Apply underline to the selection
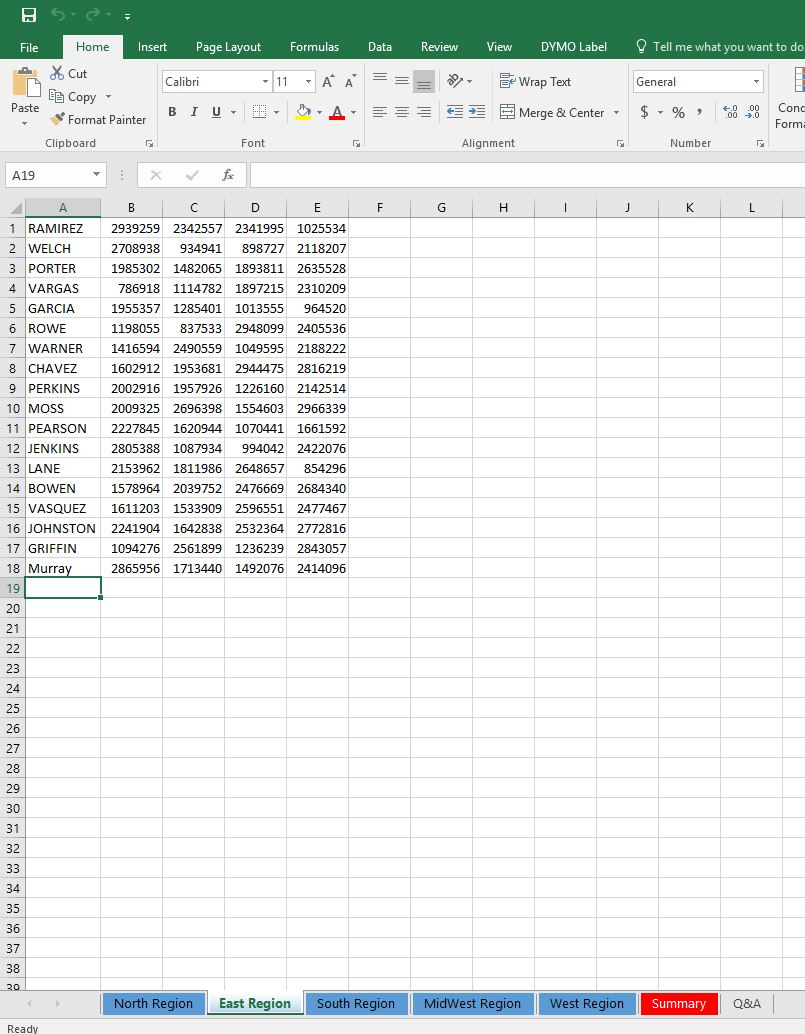Viewport: 805px width, 1034px height. click(216, 111)
